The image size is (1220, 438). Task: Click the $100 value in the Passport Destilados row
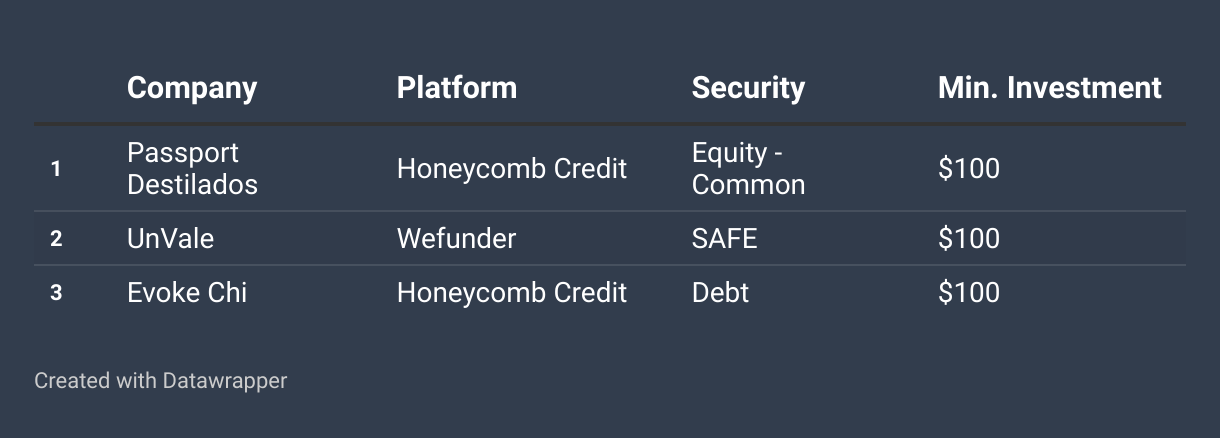point(968,168)
